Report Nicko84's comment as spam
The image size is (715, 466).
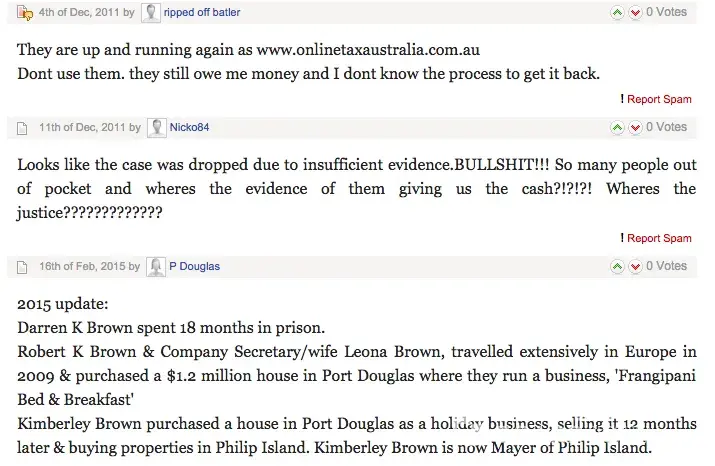658,238
